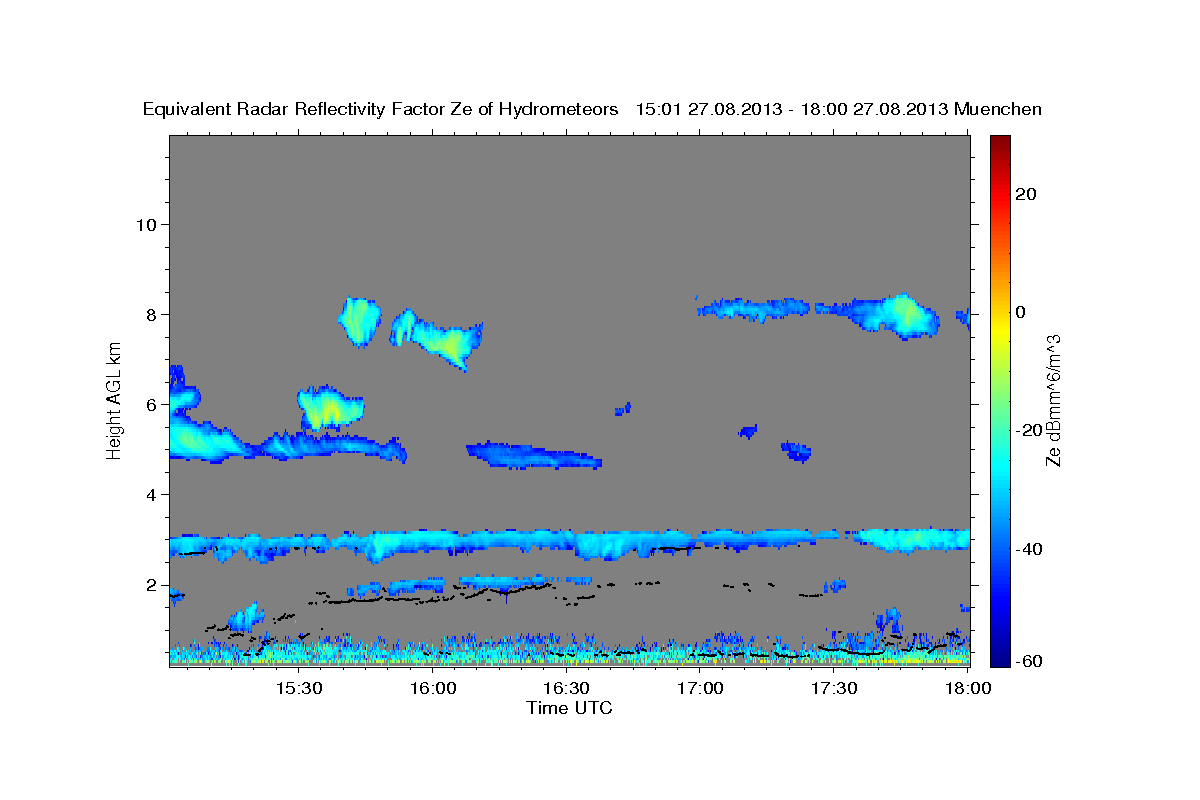Click the 17:00 time tick label
This screenshot has height=800, width=1200.
tap(700, 689)
